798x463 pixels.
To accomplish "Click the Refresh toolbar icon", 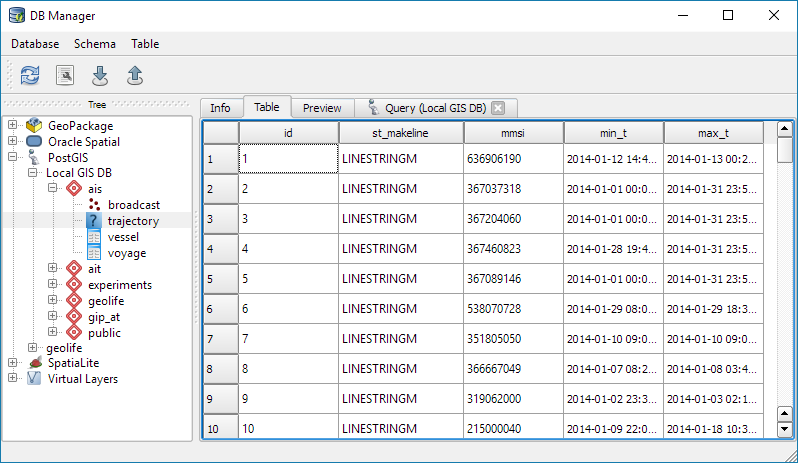I will click(30, 75).
